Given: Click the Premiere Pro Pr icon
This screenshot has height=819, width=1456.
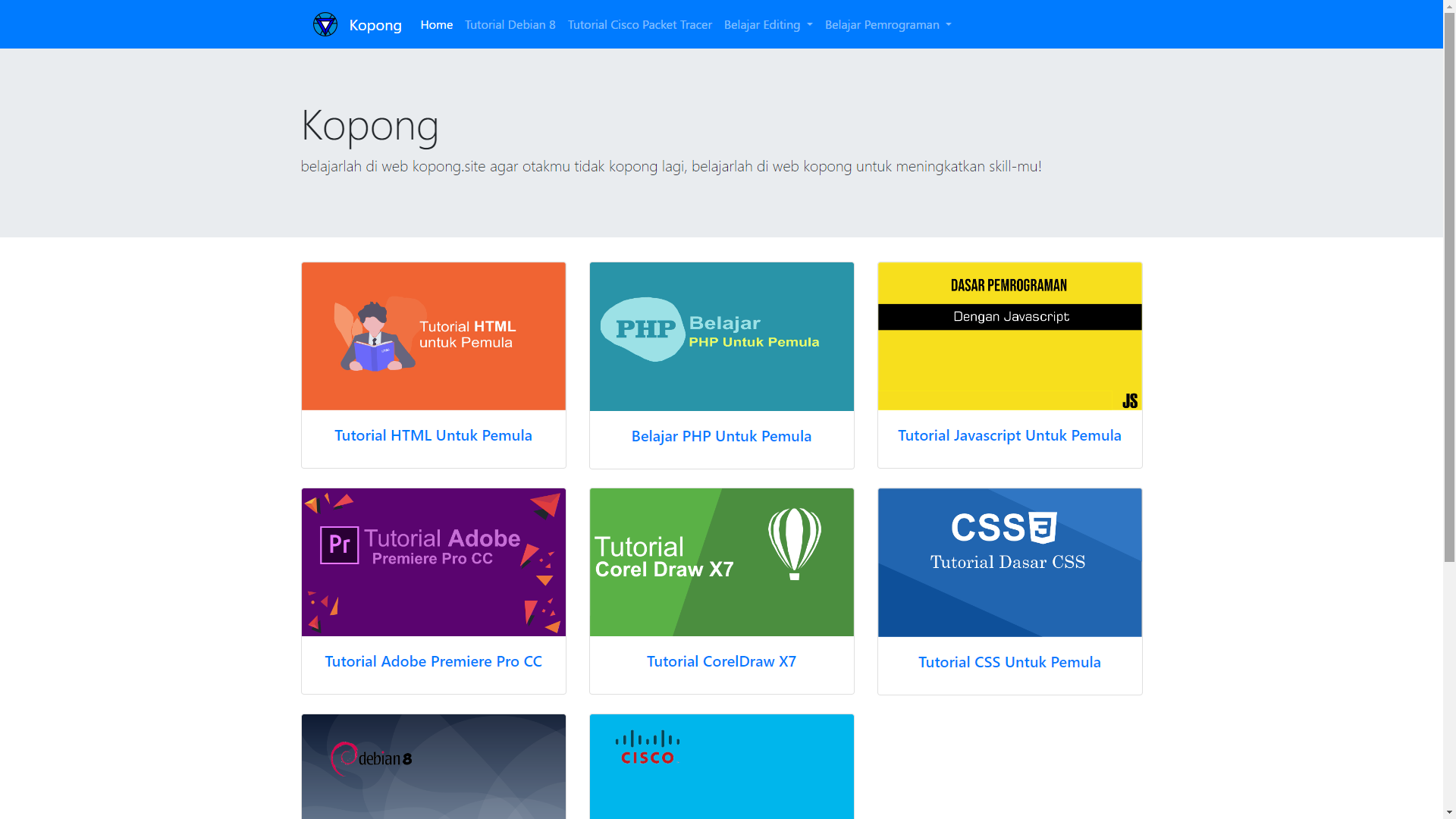Looking at the screenshot, I should pyautogui.click(x=339, y=545).
